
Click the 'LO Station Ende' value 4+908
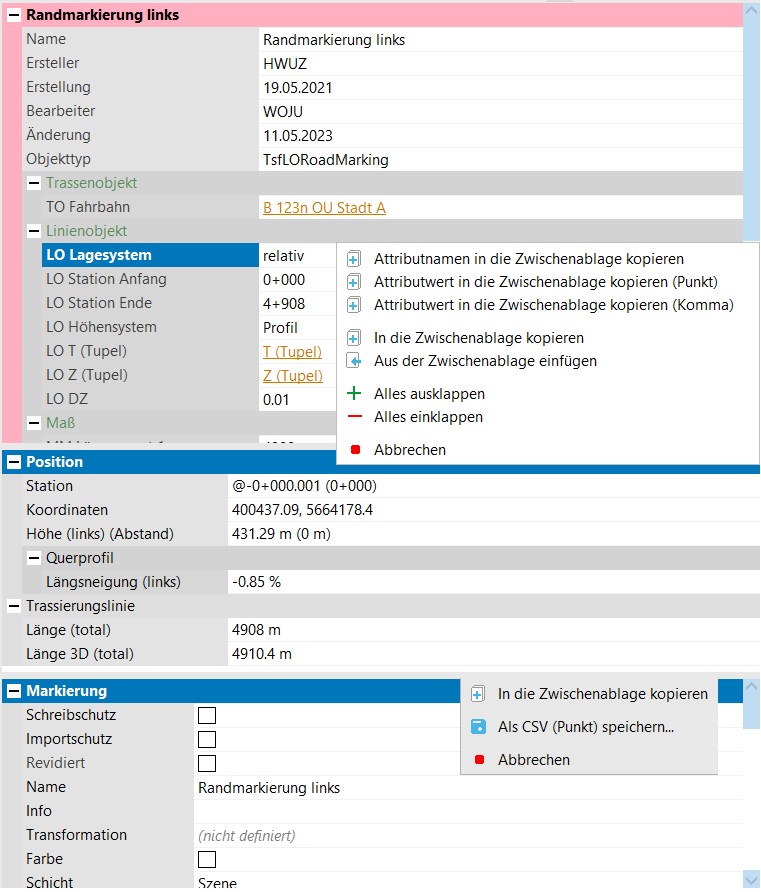point(284,304)
